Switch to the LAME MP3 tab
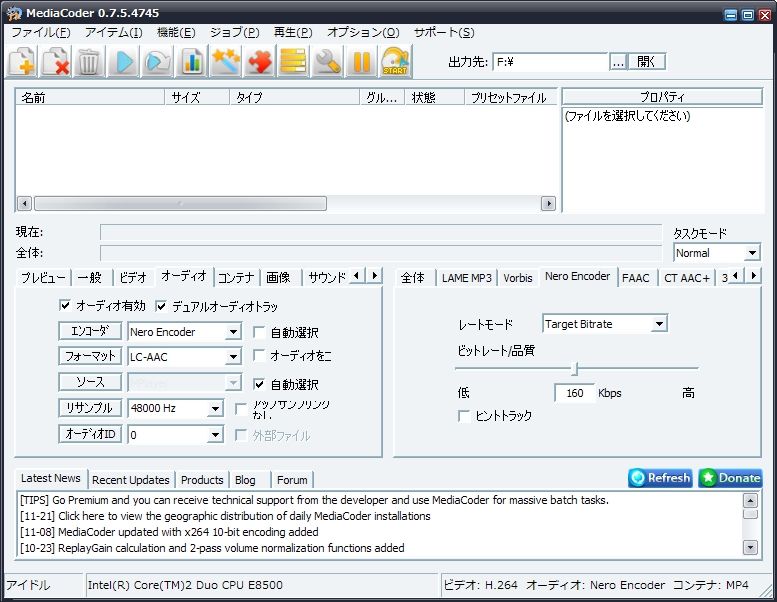 click(x=466, y=278)
